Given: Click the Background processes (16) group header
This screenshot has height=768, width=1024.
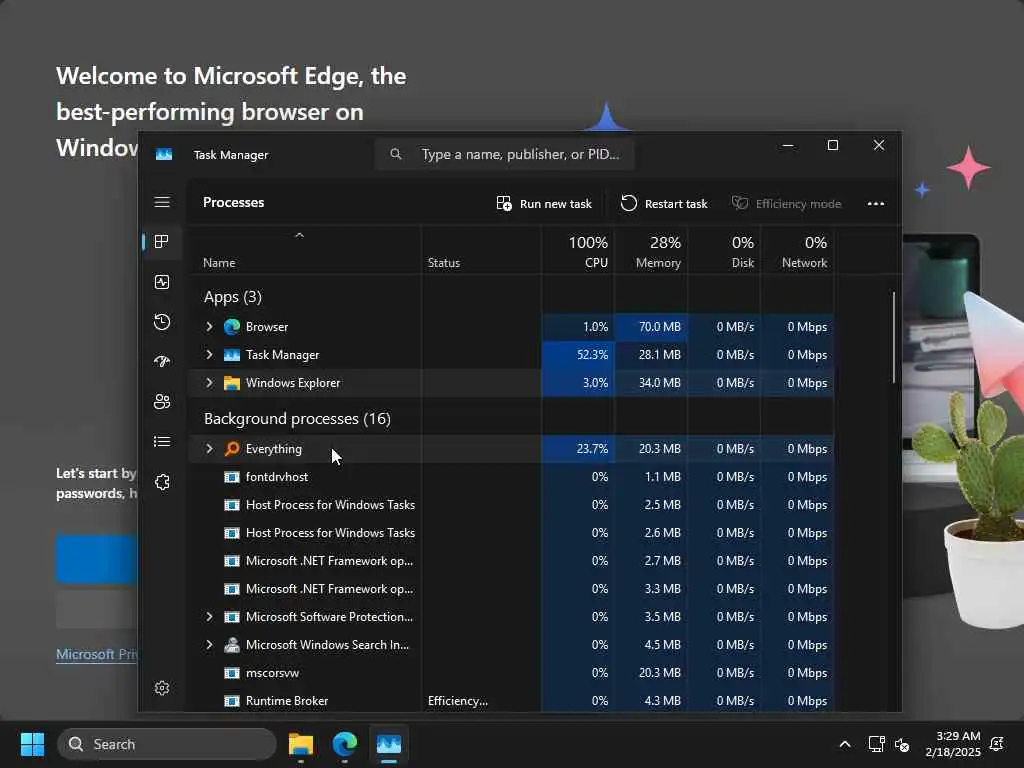Looking at the screenshot, I should (297, 419).
